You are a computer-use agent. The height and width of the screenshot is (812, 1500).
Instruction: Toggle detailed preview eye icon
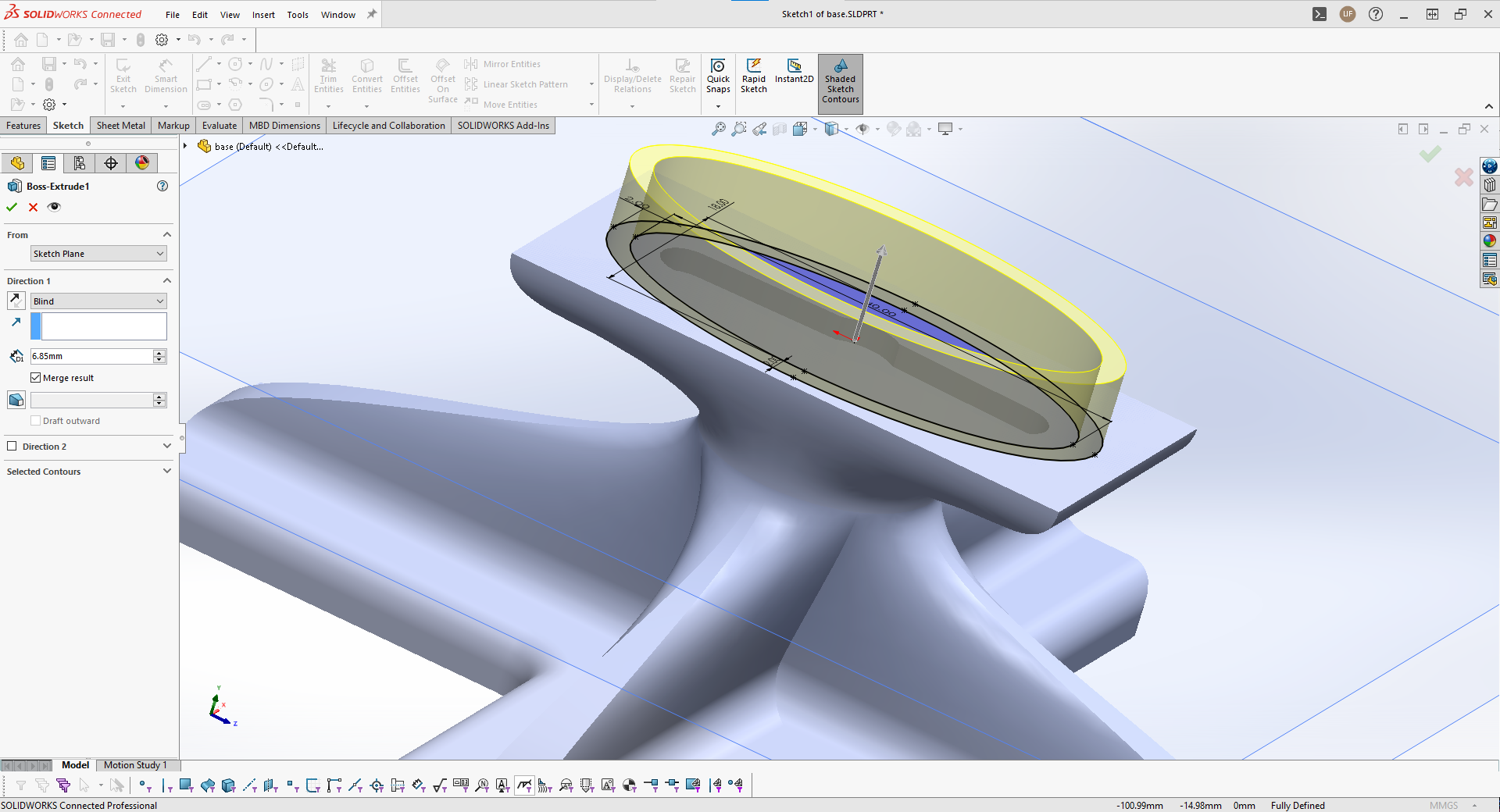[54, 207]
